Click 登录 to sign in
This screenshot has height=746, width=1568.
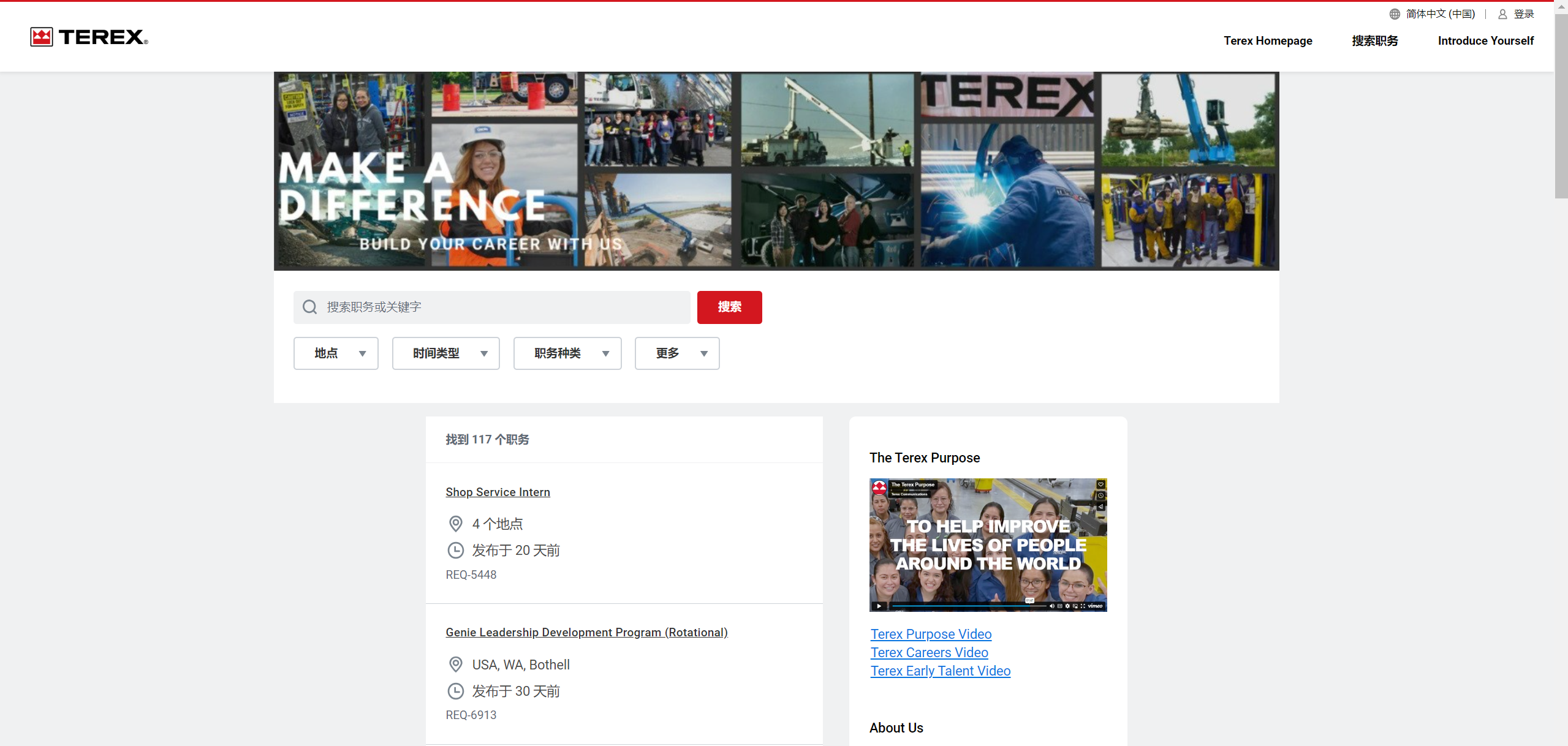[1524, 14]
